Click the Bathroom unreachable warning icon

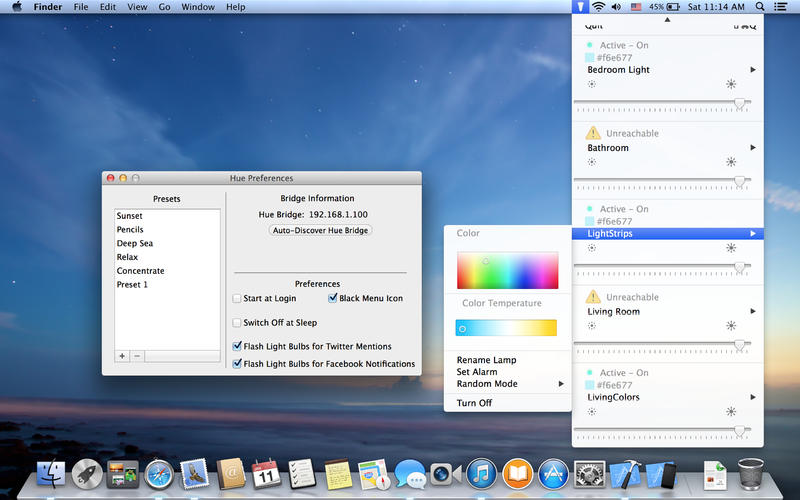pos(593,133)
